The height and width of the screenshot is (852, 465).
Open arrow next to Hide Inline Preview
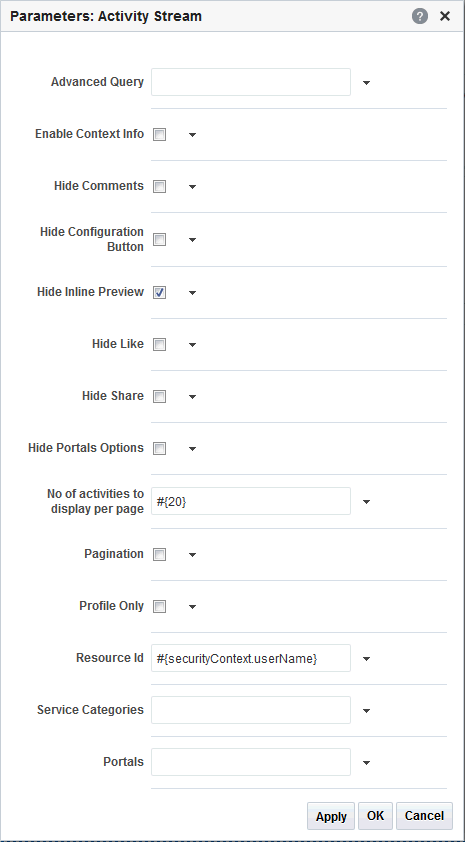(192, 293)
